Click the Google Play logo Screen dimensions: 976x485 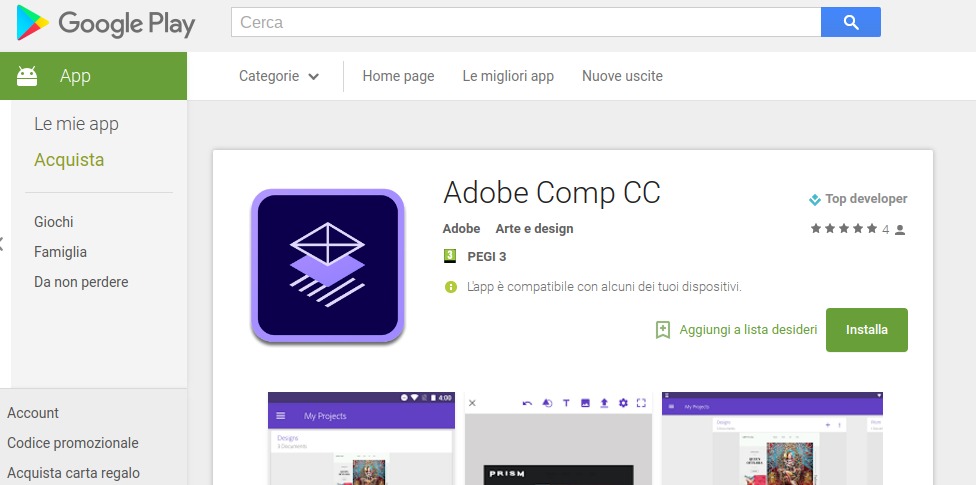tap(105, 23)
